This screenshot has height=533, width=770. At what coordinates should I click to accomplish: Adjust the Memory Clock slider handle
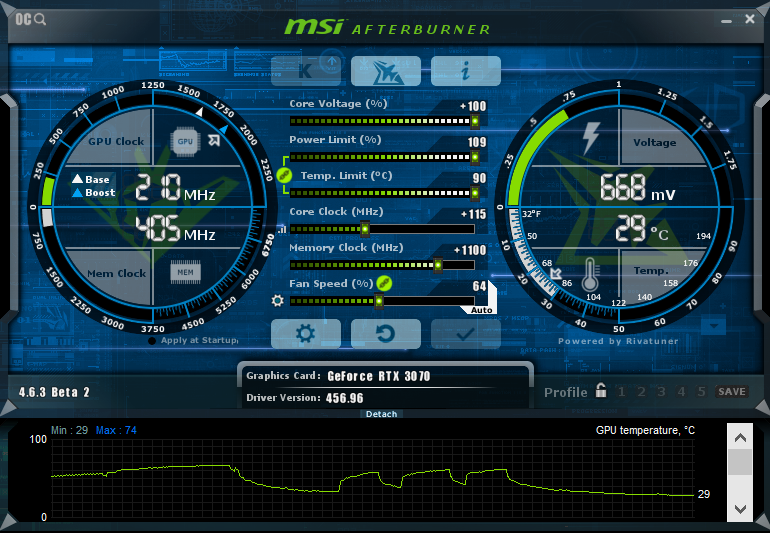[438, 265]
